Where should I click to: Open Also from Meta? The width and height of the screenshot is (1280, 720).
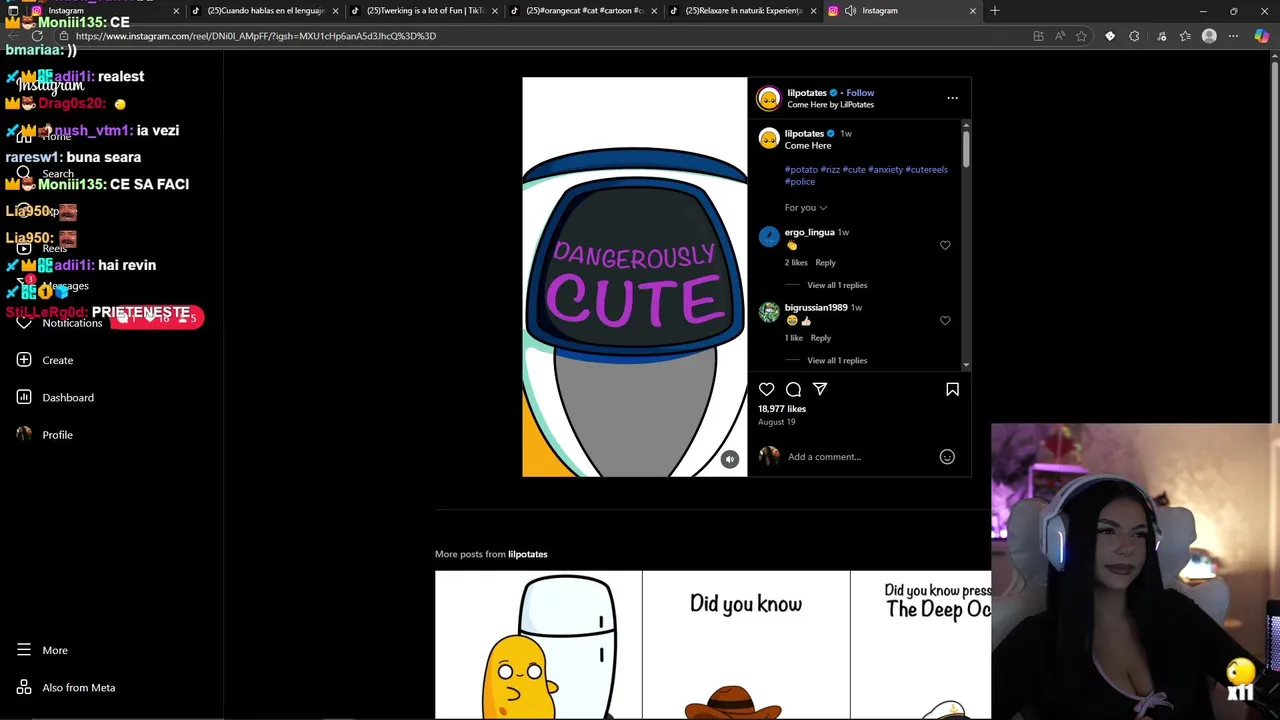tap(66, 688)
